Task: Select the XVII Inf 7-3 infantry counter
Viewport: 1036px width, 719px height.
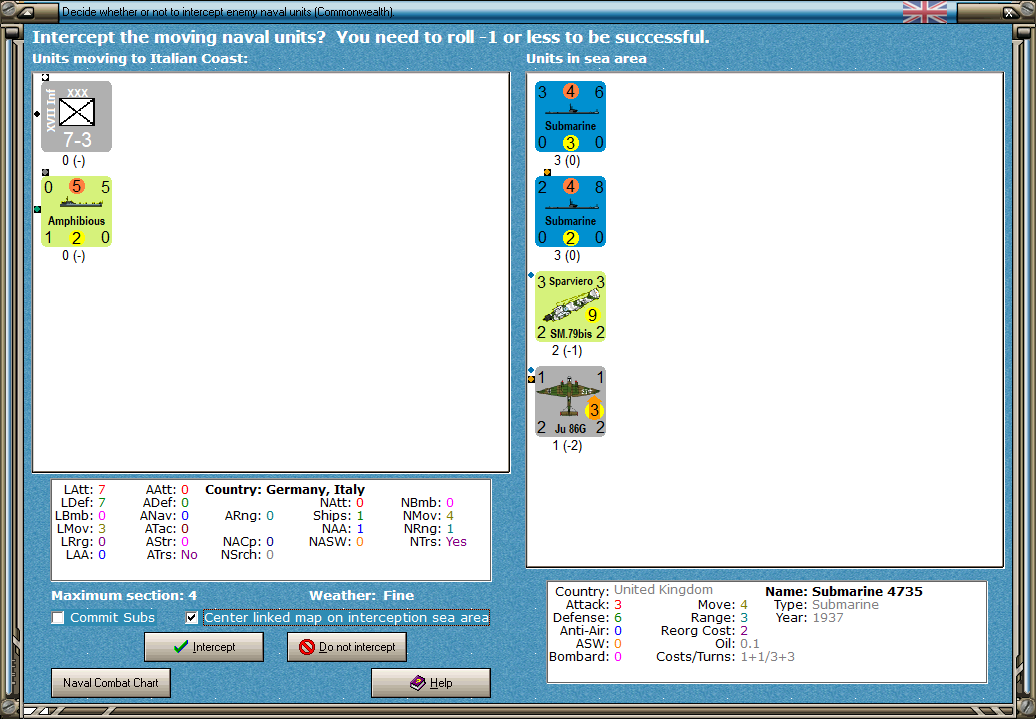Action: coord(77,116)
